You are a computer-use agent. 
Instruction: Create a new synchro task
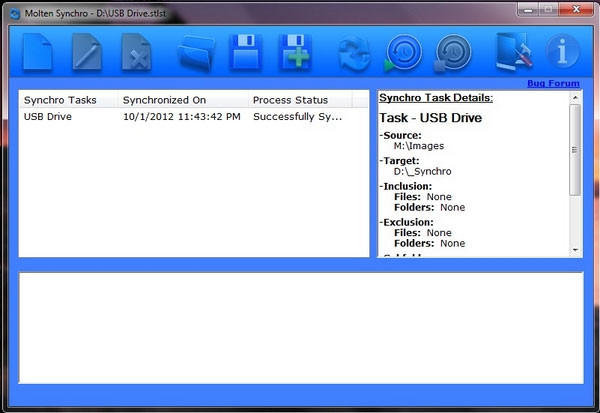pyautogui.click(x=37, y=52)
